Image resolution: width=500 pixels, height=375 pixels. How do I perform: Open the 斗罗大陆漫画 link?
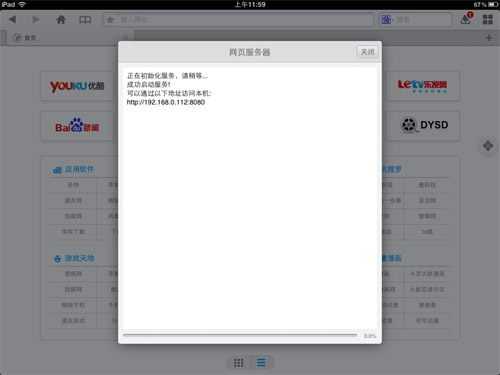(427, 274)
